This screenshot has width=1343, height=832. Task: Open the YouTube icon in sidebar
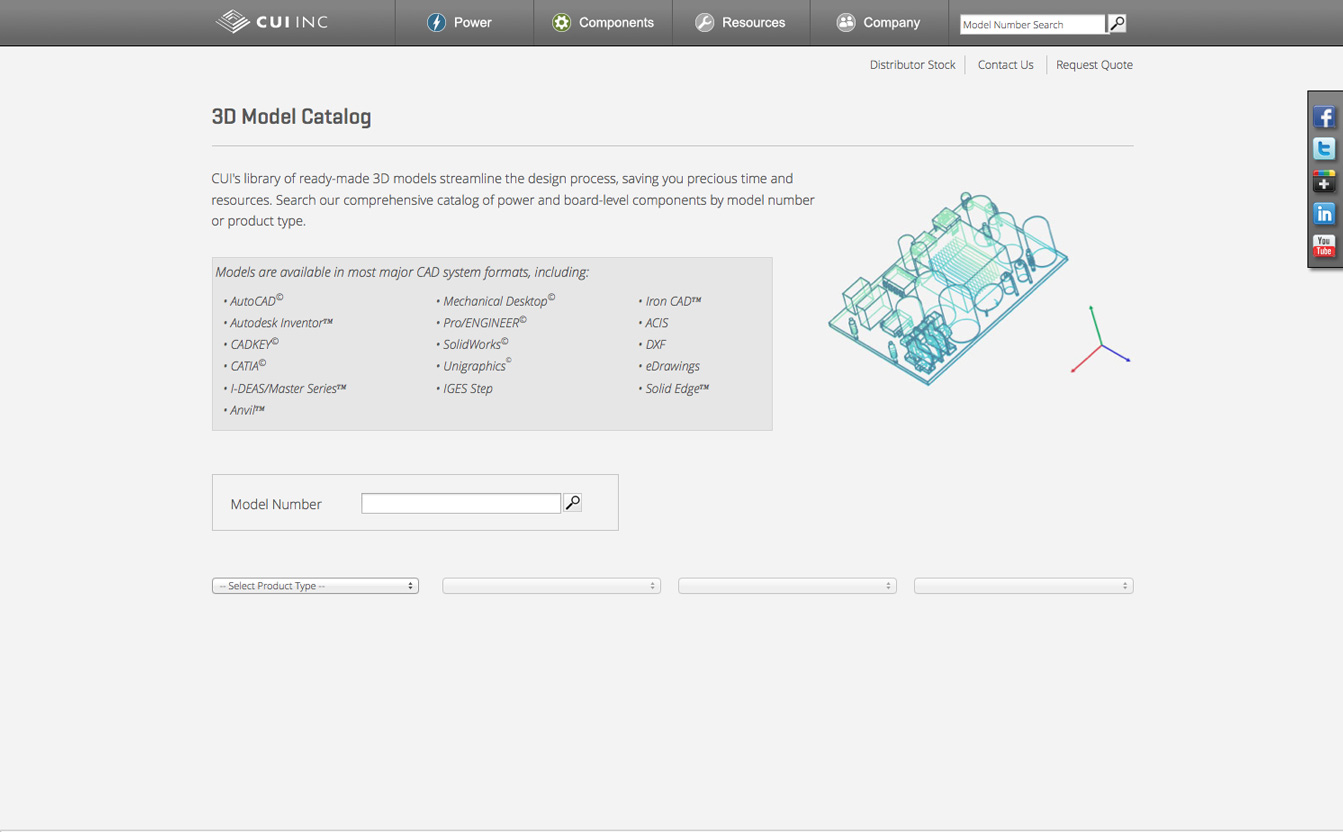coord(1324,246)
